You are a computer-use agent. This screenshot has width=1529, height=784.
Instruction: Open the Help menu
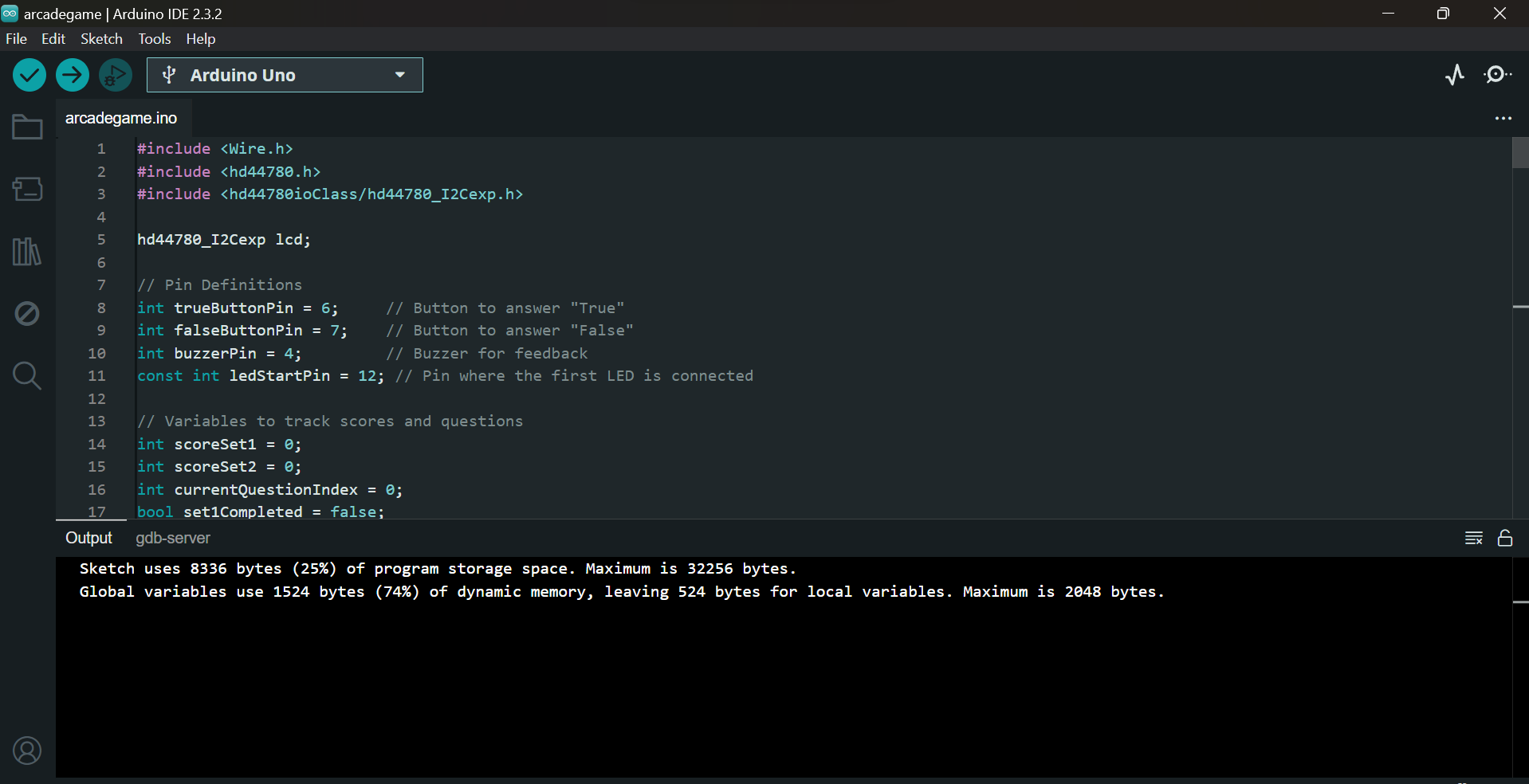pos(201,38)
